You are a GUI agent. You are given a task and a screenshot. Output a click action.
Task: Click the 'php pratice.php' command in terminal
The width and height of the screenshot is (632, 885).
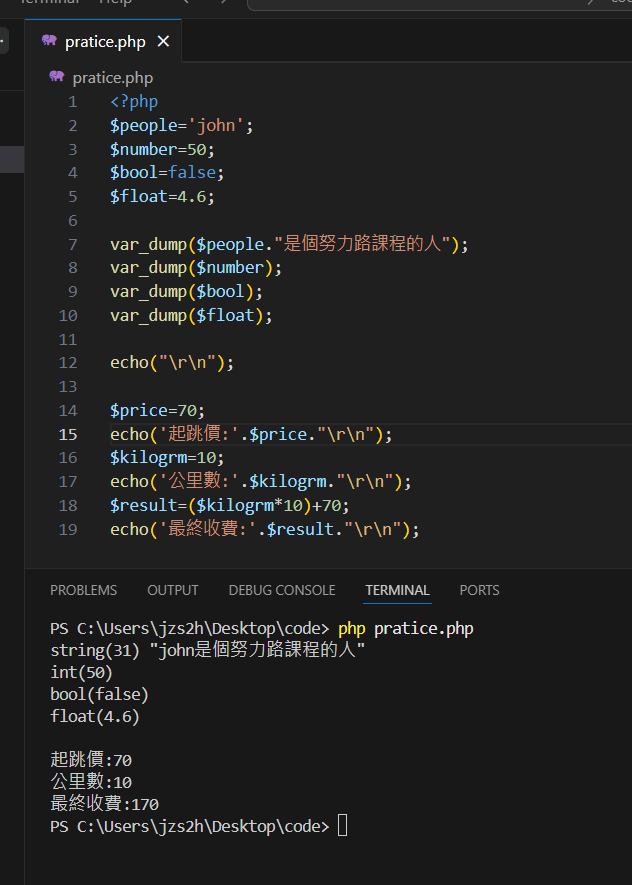[x=406, y=628]
